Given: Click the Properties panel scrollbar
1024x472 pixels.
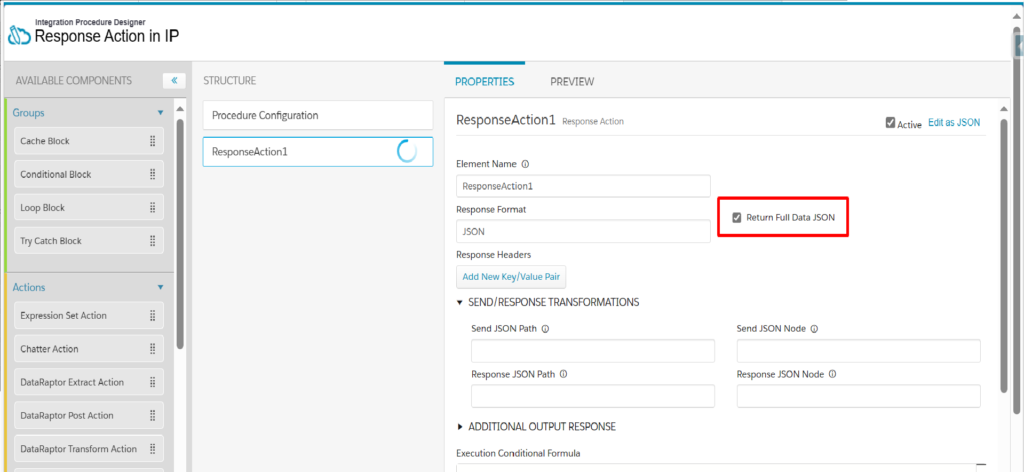Looking at the screenshot, I should click(1004, 255).
